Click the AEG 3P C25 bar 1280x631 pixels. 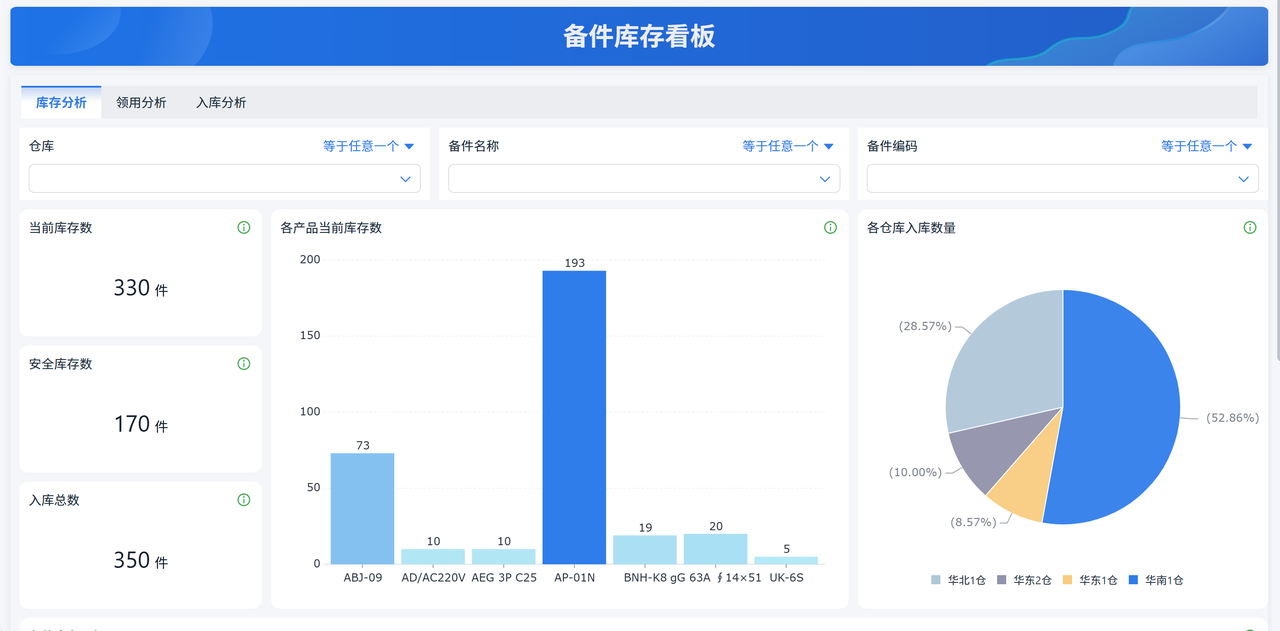[504, 556]
